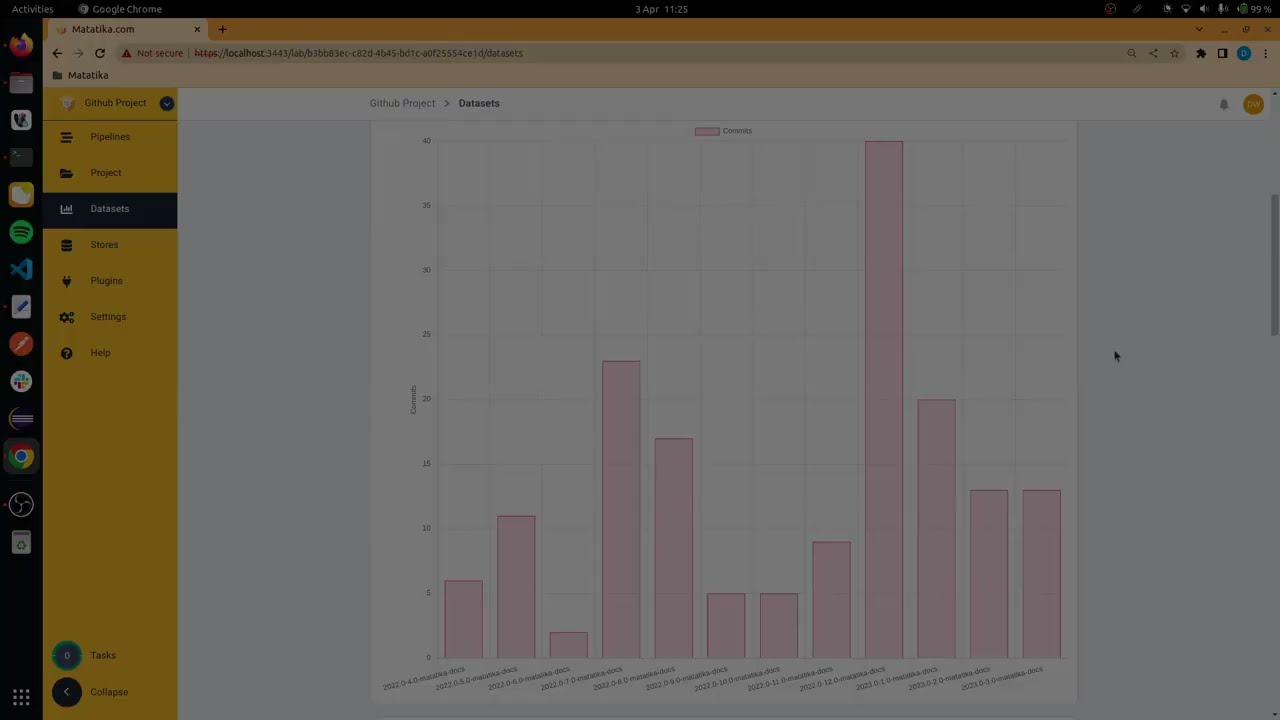Select Datasets in the sidebar
1280x720 pixels.
click(x=110, y=209)
